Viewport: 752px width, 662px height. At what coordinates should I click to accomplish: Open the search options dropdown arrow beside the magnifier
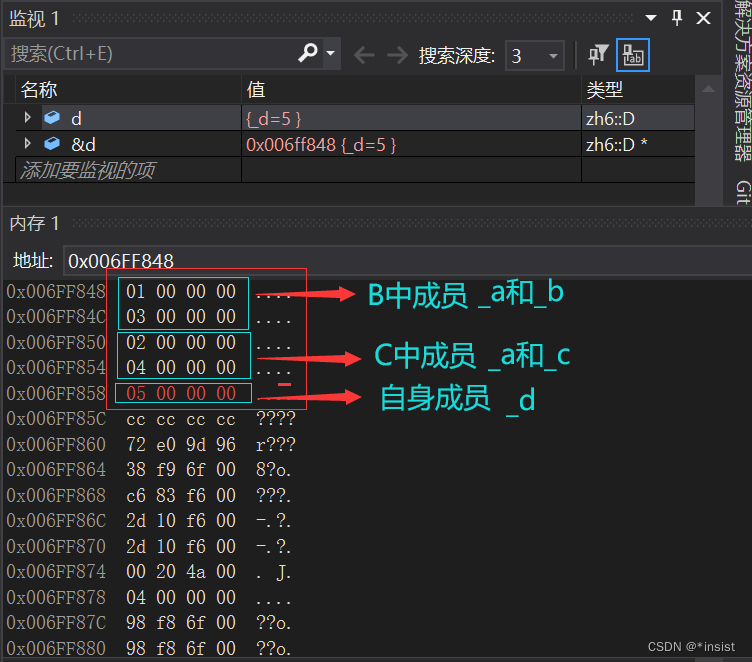pyautogui.click(x=330, y=53)
